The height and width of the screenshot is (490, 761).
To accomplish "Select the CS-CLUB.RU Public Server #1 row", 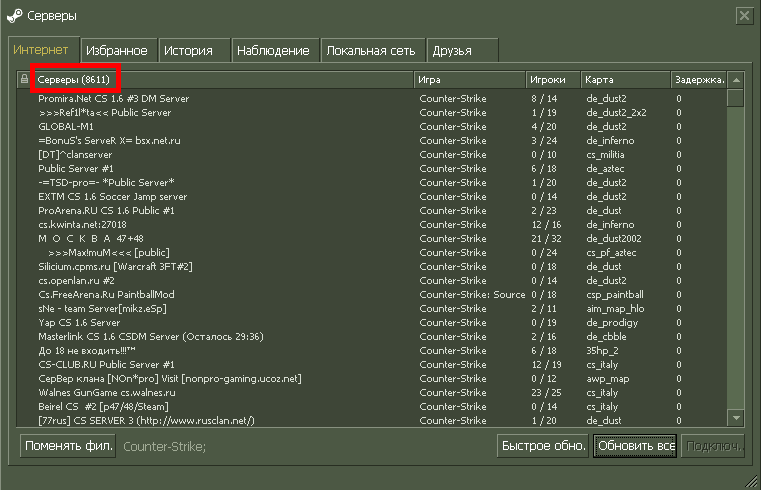I will click(106, 365).
